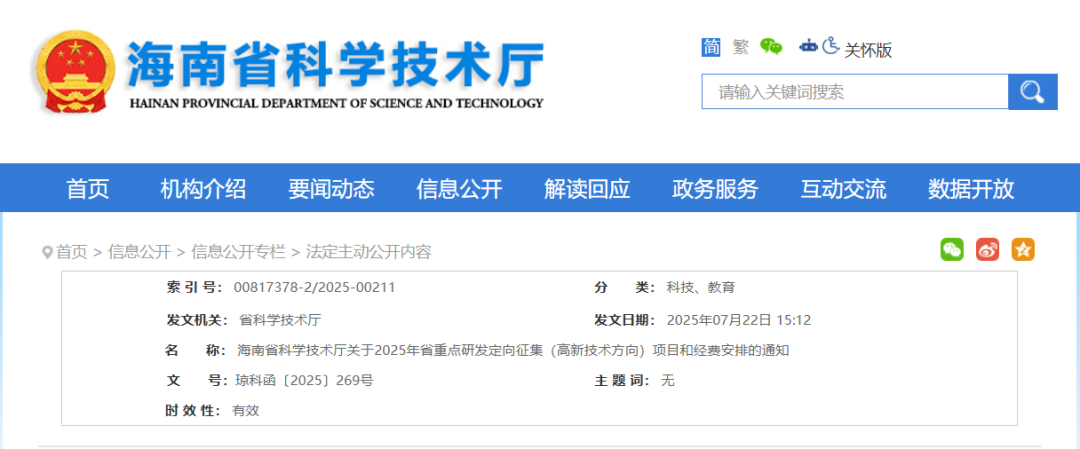Go to 法定主动公开内容 breadcrumb link
The height and width of the screenshot is (449, 1080).
pos(368,252)
